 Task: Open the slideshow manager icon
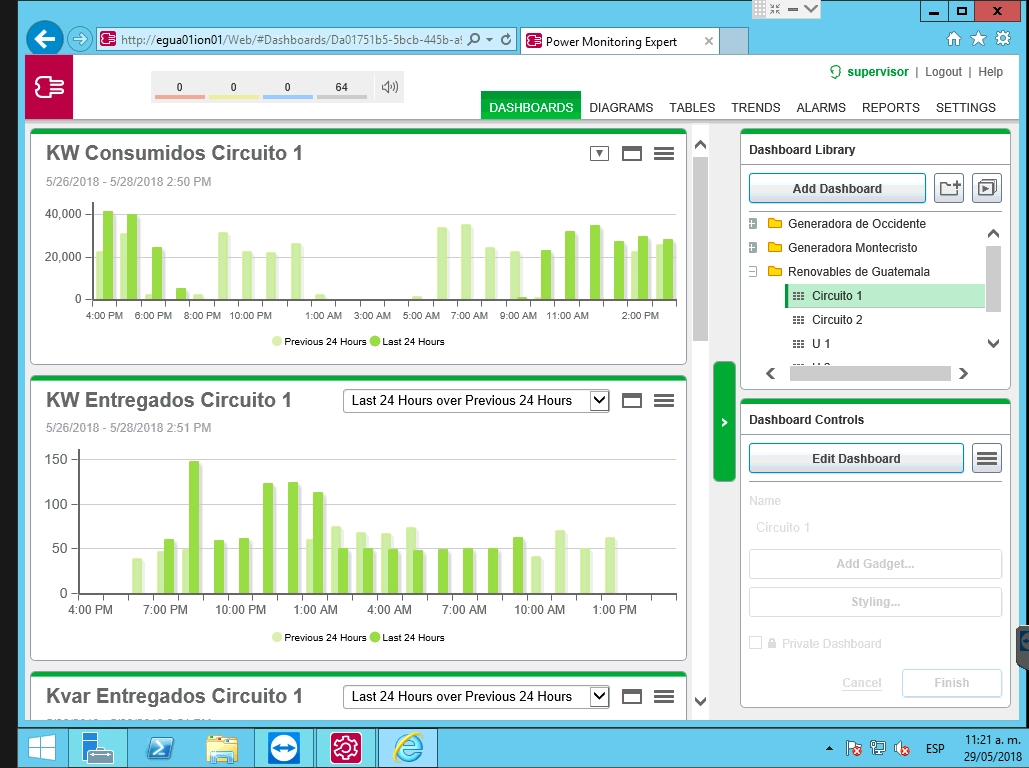pos(986,188)
